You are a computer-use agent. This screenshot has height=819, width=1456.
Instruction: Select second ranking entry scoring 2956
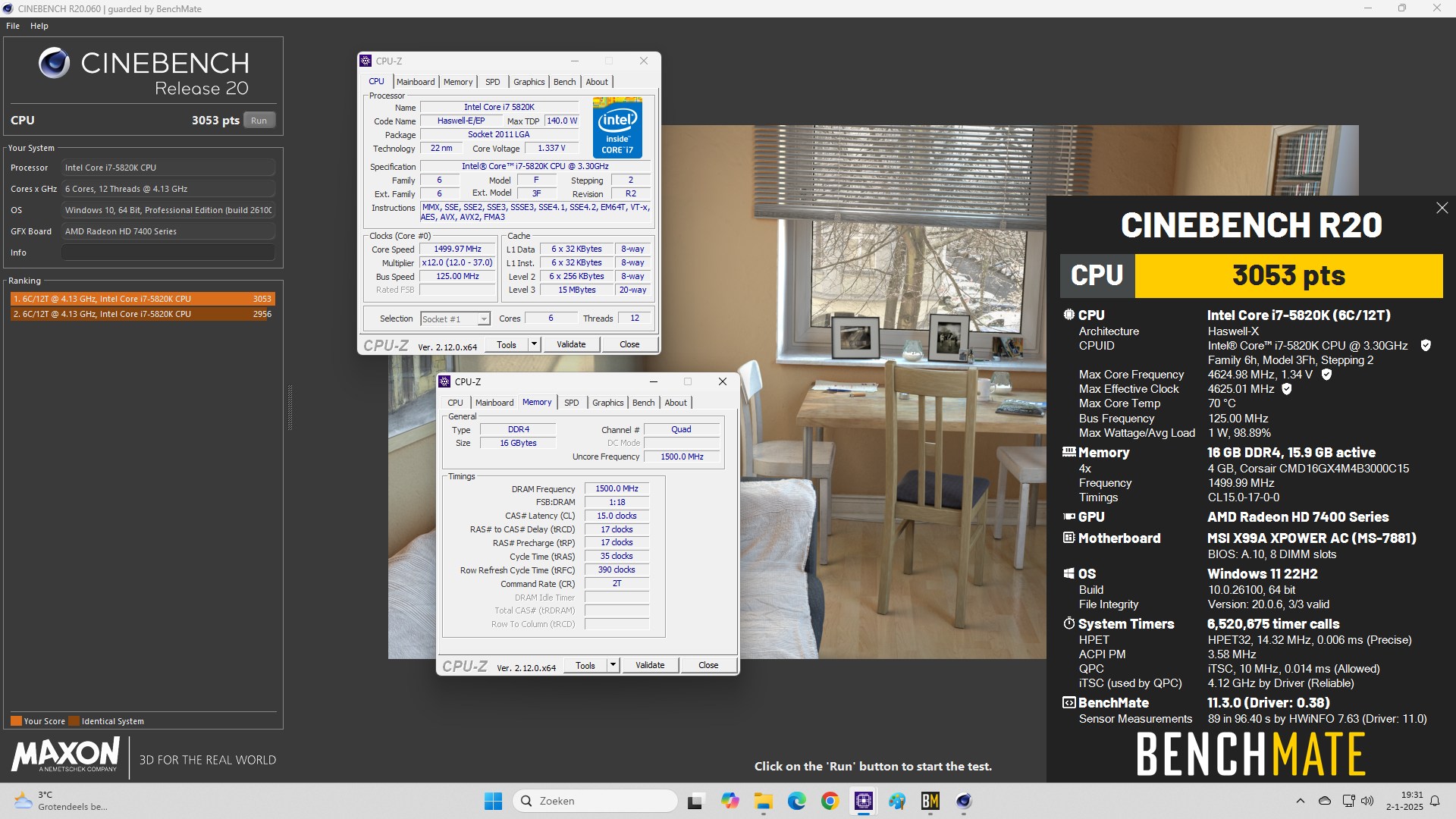142,314
